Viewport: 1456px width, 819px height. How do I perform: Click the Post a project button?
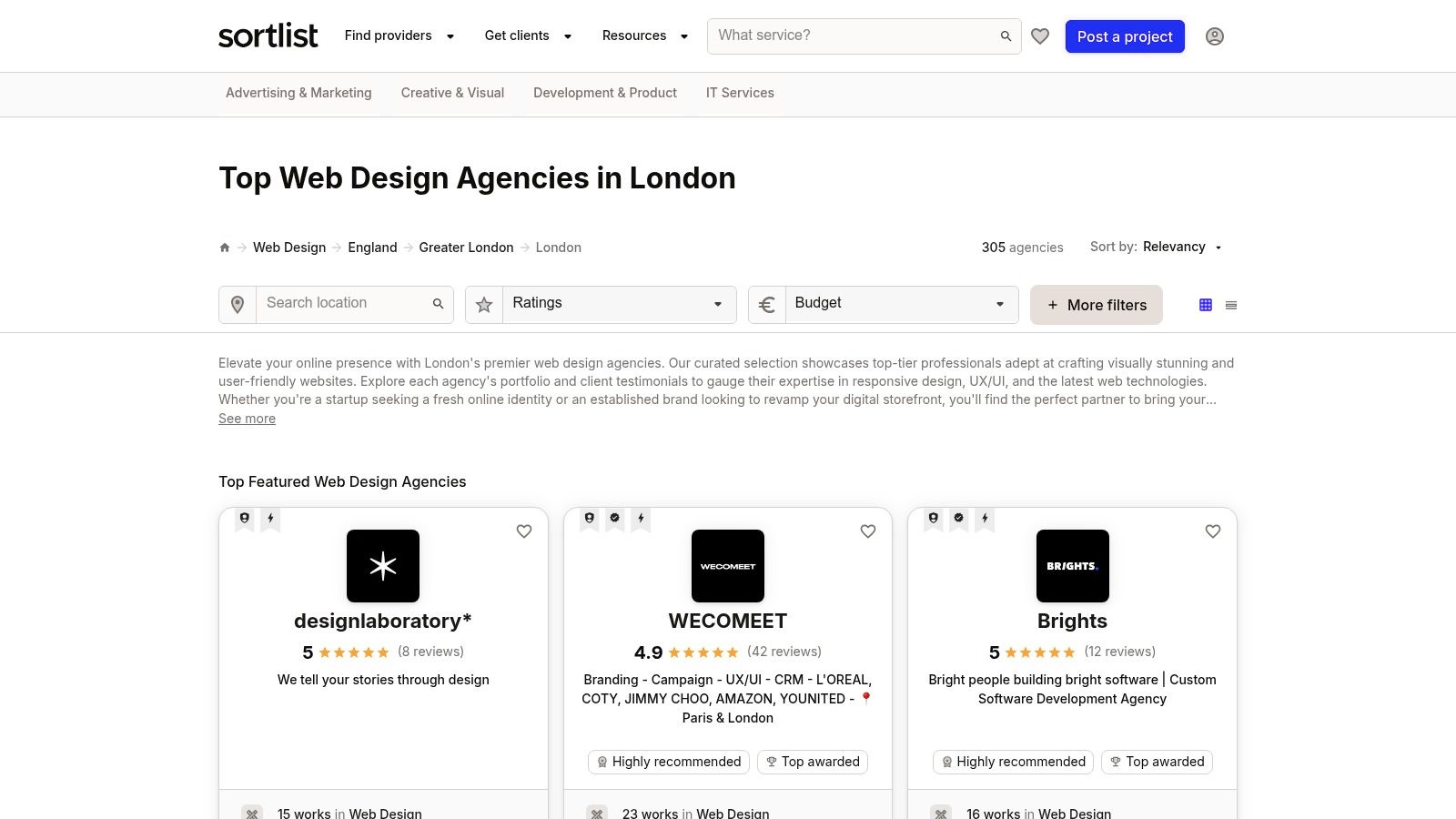1125,36
